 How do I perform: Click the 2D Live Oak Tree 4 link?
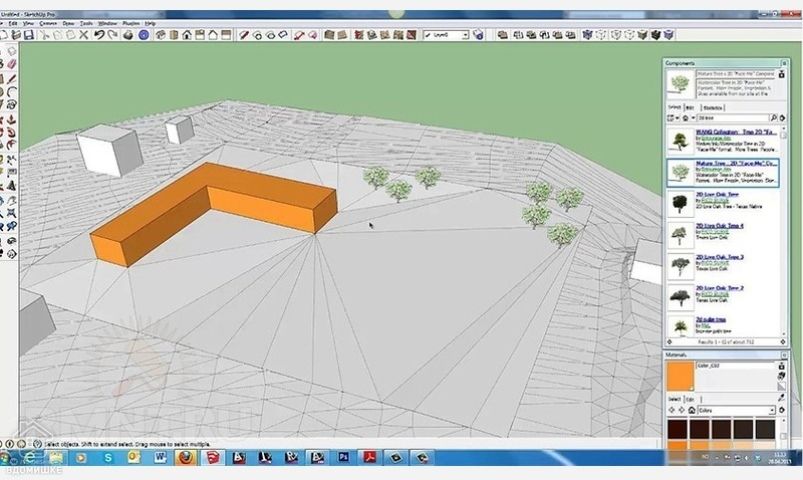point(720,226)
